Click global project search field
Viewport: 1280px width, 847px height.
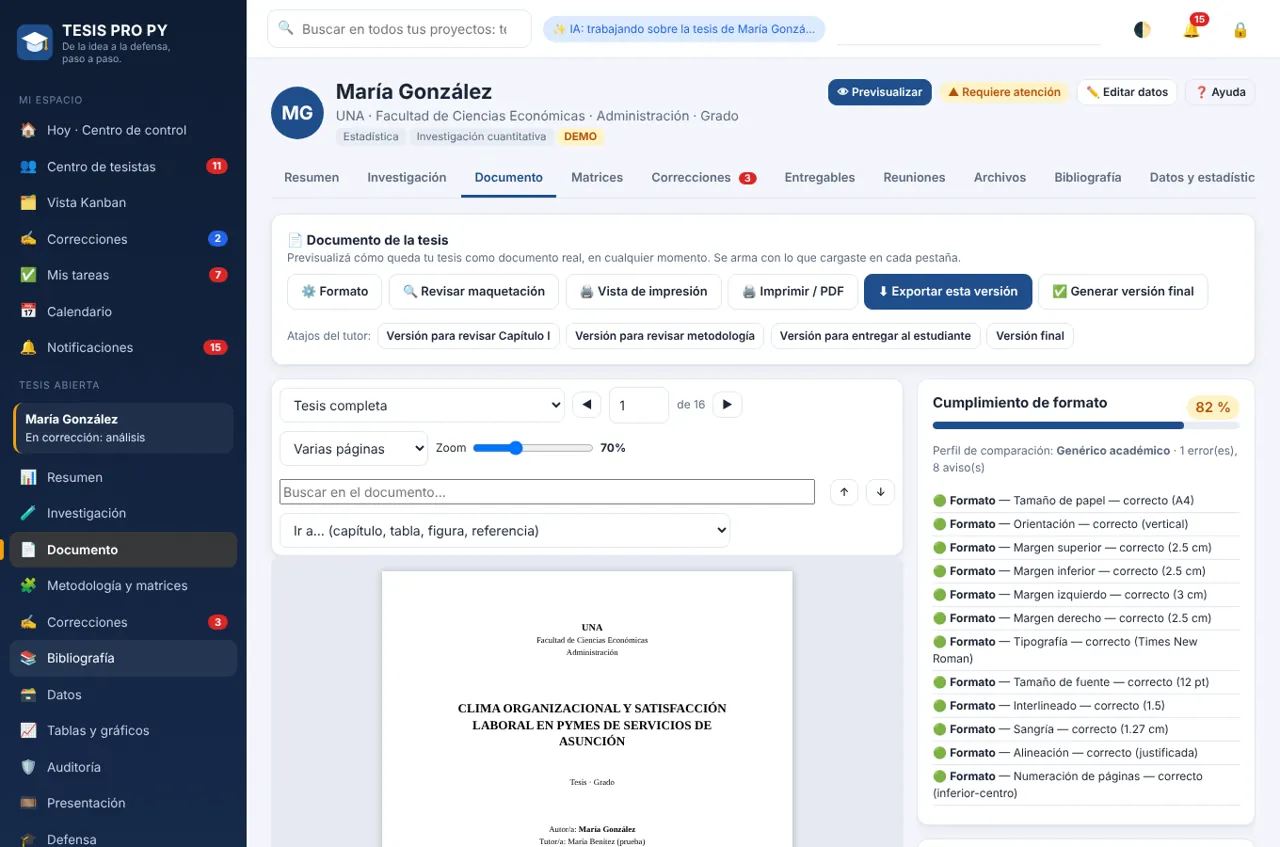tap(400, 29)
